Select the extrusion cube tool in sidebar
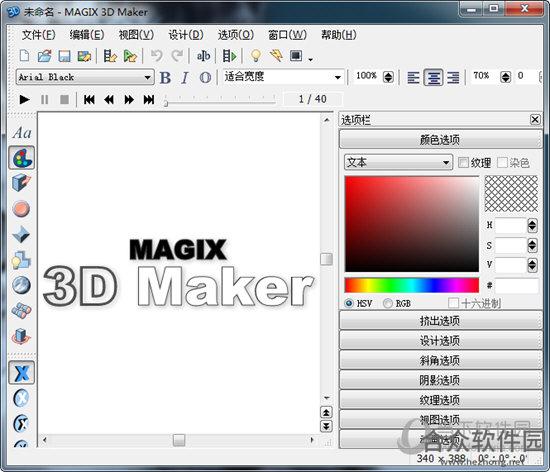Viewport: 550px width, 472px height. 21,182
